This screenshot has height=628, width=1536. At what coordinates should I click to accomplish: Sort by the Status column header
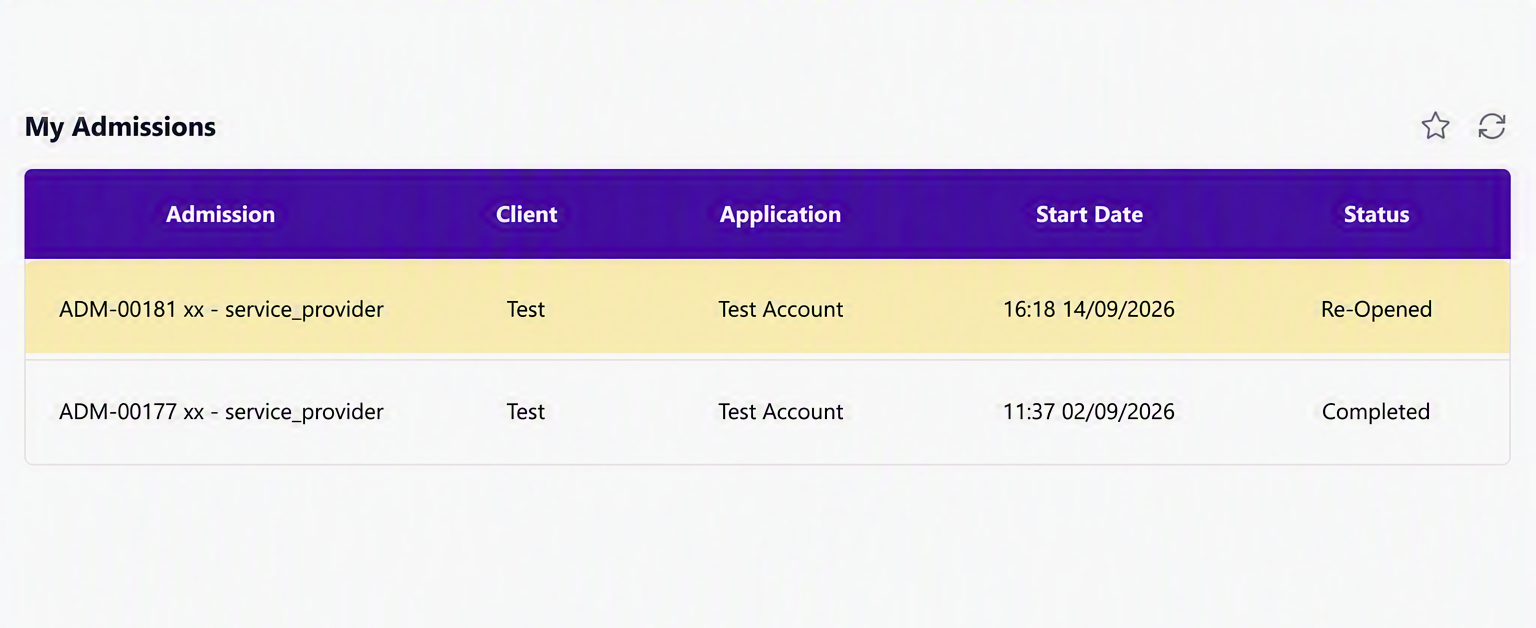(x=1376, y=214)
